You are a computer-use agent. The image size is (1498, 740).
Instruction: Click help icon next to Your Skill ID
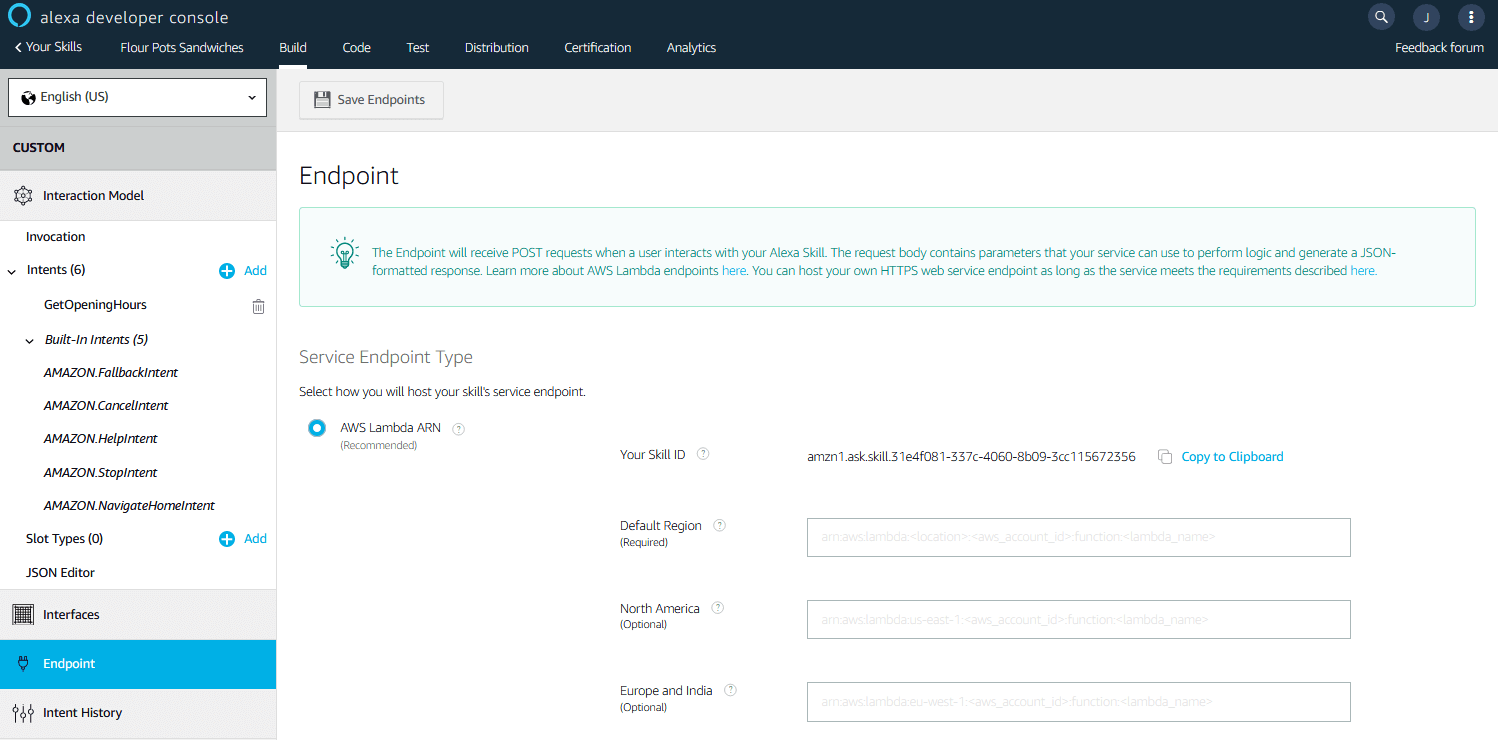(703, 454)
